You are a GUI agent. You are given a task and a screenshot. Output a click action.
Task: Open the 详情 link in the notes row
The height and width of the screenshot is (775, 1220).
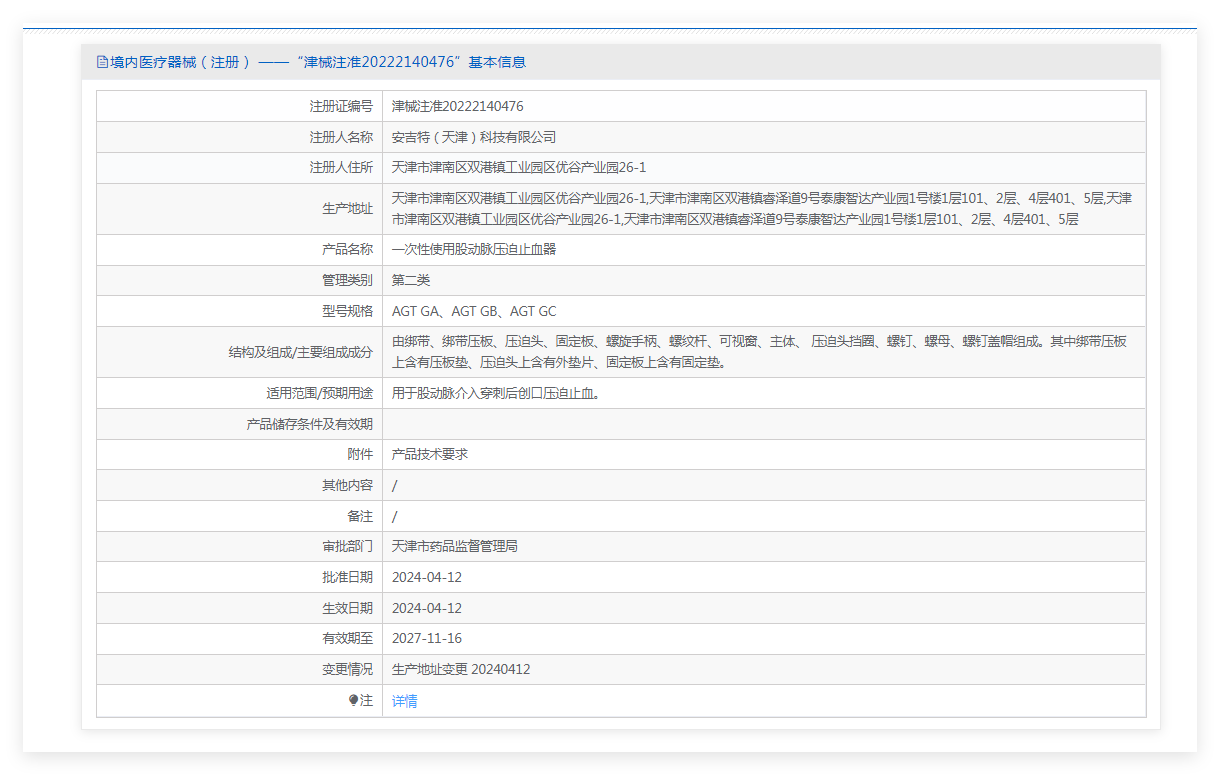pyautogui.click(x=405, y=701)
